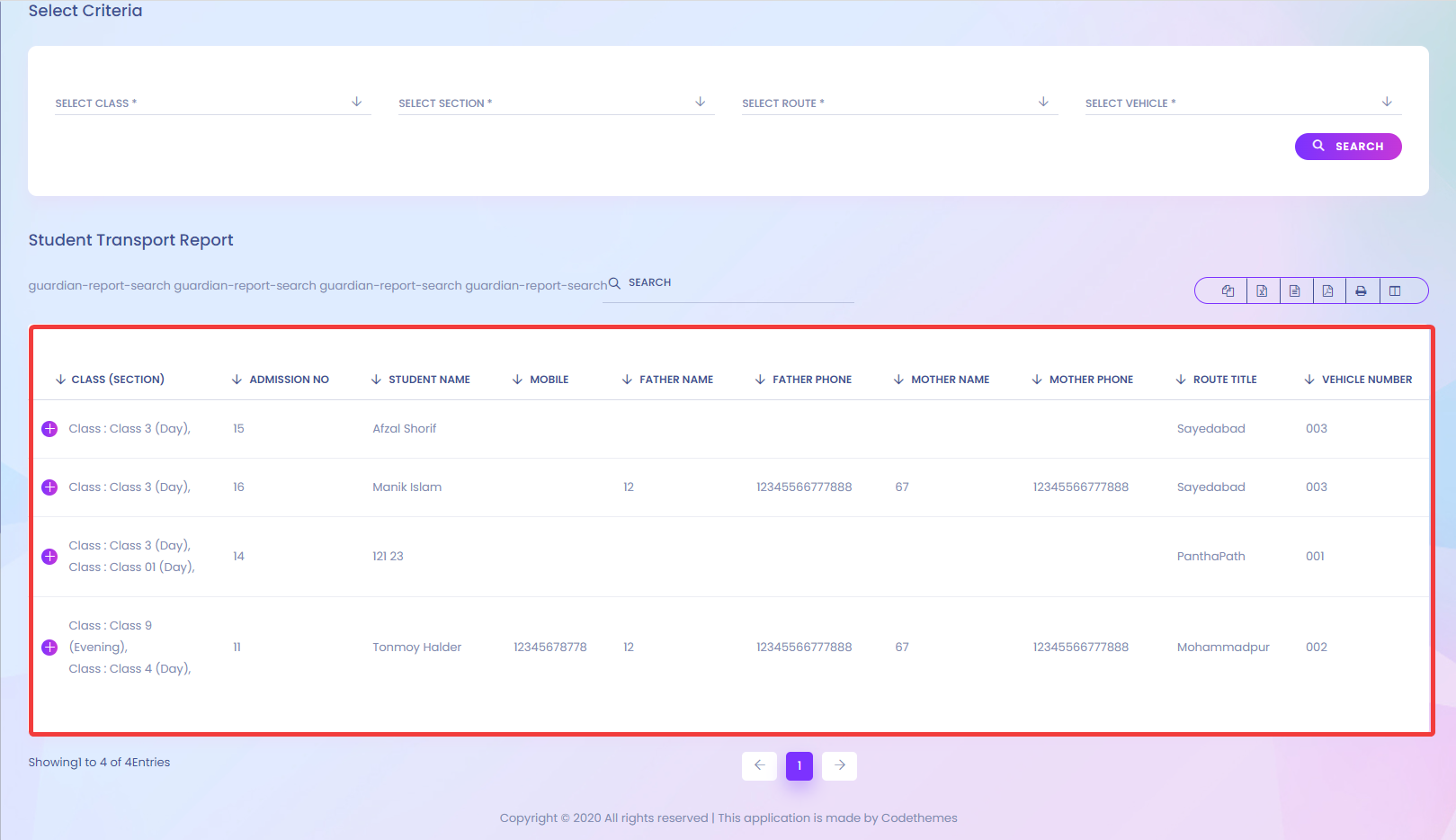
Task: Sort by Admission No column
Action: click(x=280, y=380)
